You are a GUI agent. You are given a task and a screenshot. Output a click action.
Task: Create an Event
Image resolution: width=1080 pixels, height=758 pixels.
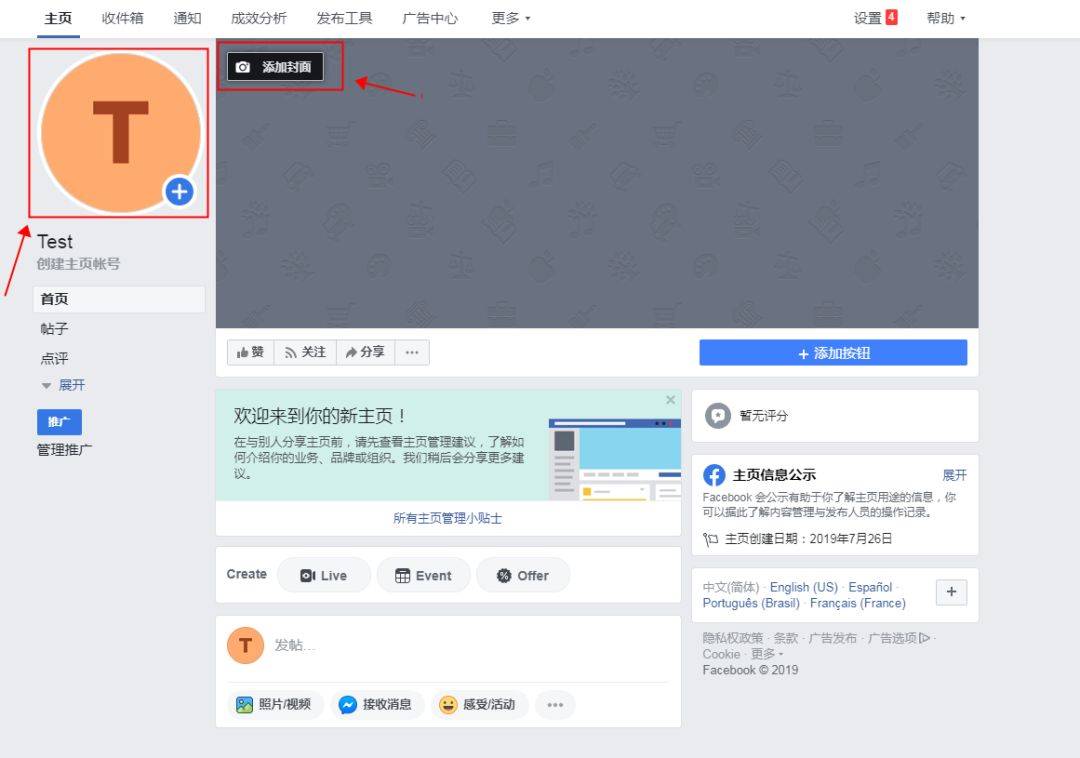[424, 576]
